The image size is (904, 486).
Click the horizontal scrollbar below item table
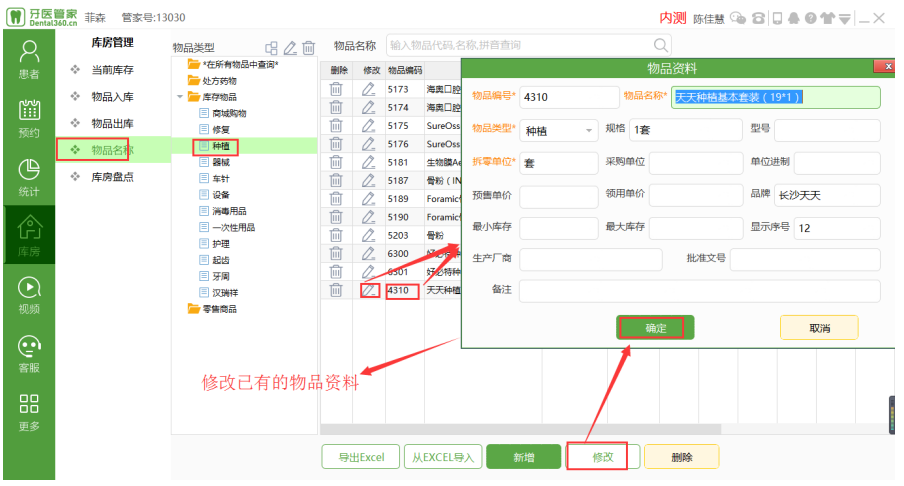click(521, 429)
